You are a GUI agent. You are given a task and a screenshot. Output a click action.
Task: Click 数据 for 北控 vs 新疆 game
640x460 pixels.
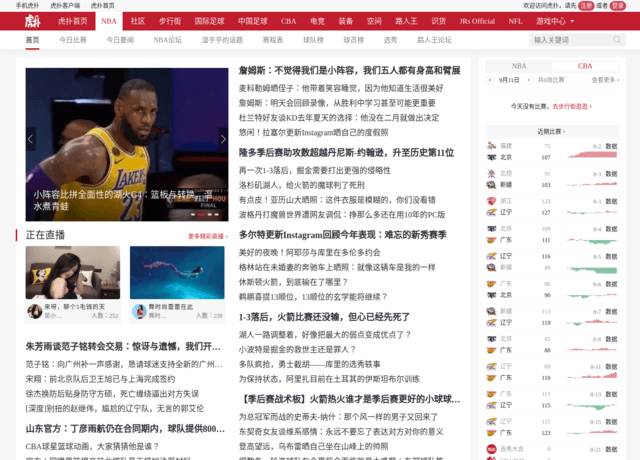611,174
